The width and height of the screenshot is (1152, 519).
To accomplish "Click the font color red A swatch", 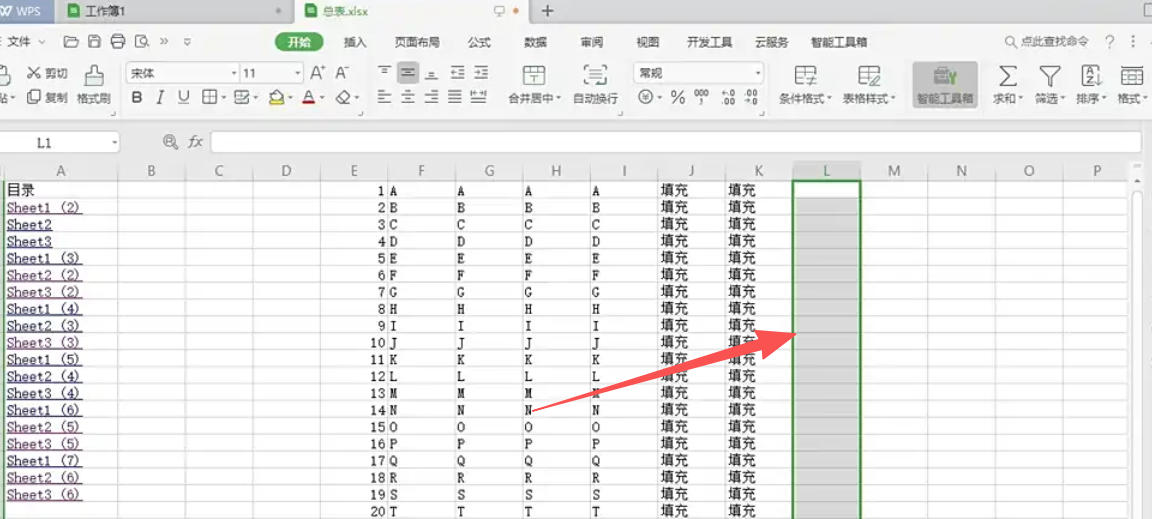I will [x=308, y=98].
